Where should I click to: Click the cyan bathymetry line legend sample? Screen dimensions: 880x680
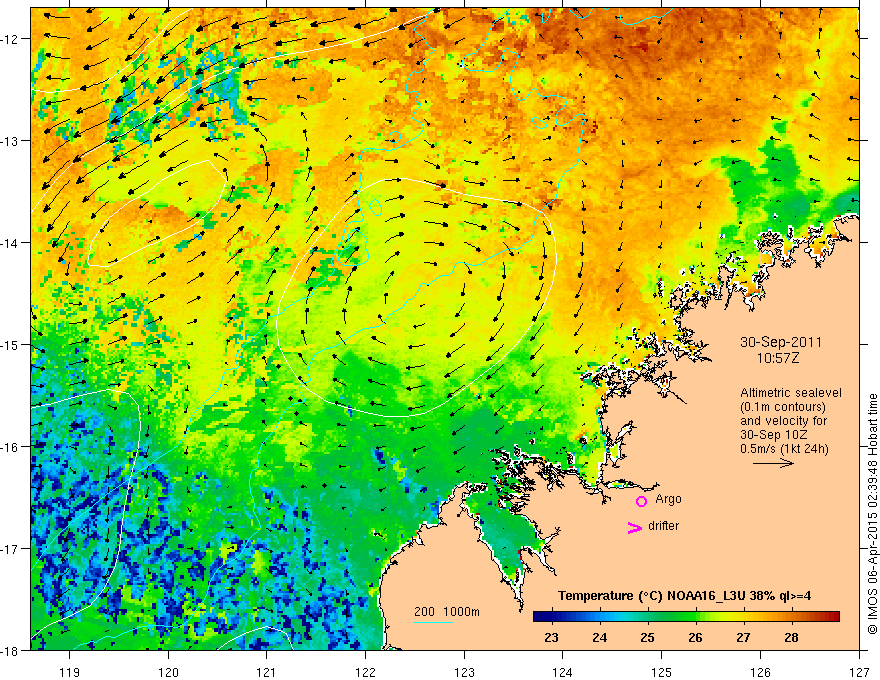[x=433, y=622]
